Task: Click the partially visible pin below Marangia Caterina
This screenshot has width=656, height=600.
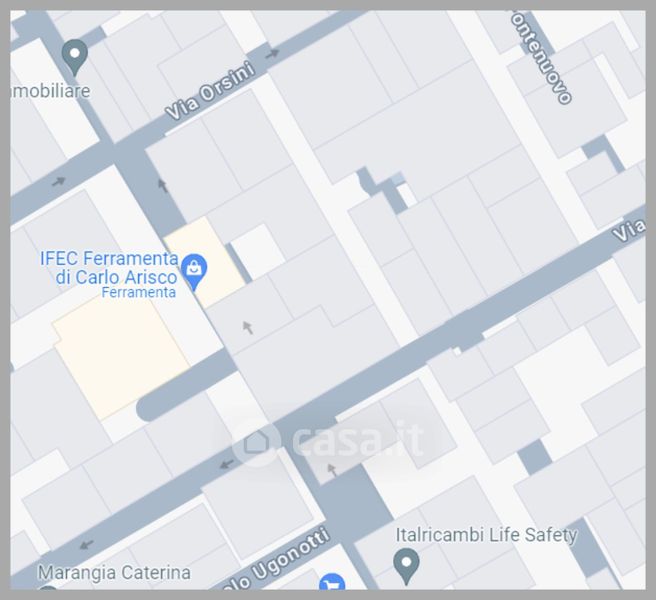Action: pos(47,587)
